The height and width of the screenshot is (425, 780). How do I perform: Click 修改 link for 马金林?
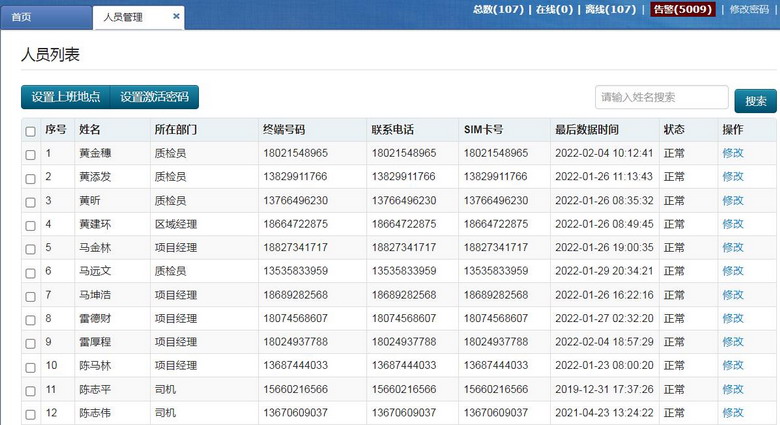pyautogui.click(x=733, y=247)
